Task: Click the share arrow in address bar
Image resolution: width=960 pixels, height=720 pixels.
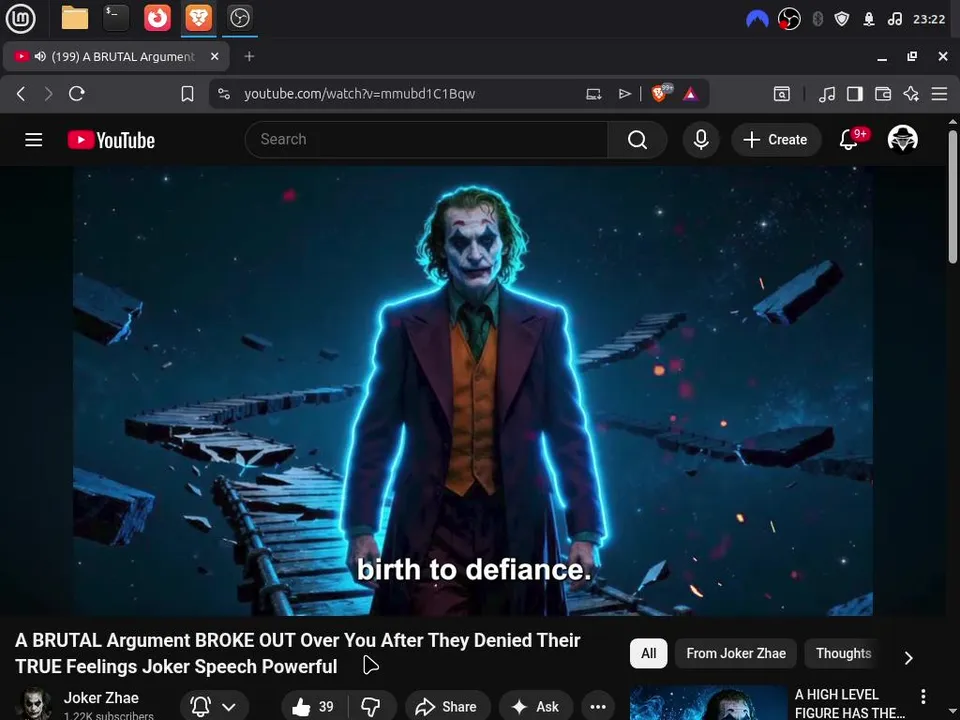Action: 624,94
